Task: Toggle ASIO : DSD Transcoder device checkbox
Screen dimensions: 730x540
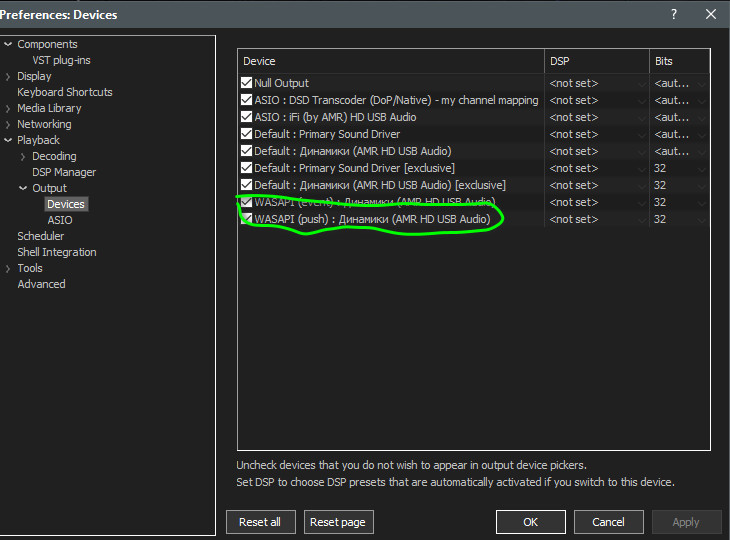Action: tap(246, 100)
